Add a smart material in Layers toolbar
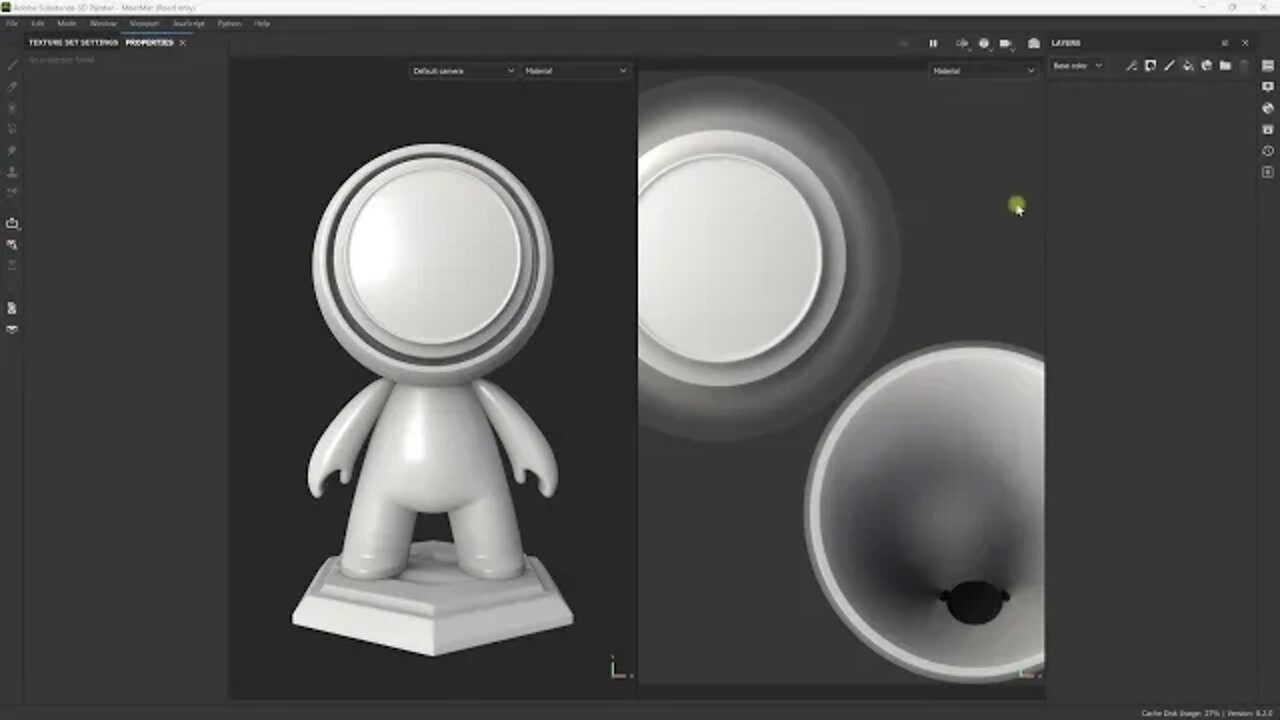 pos(1206,66)
